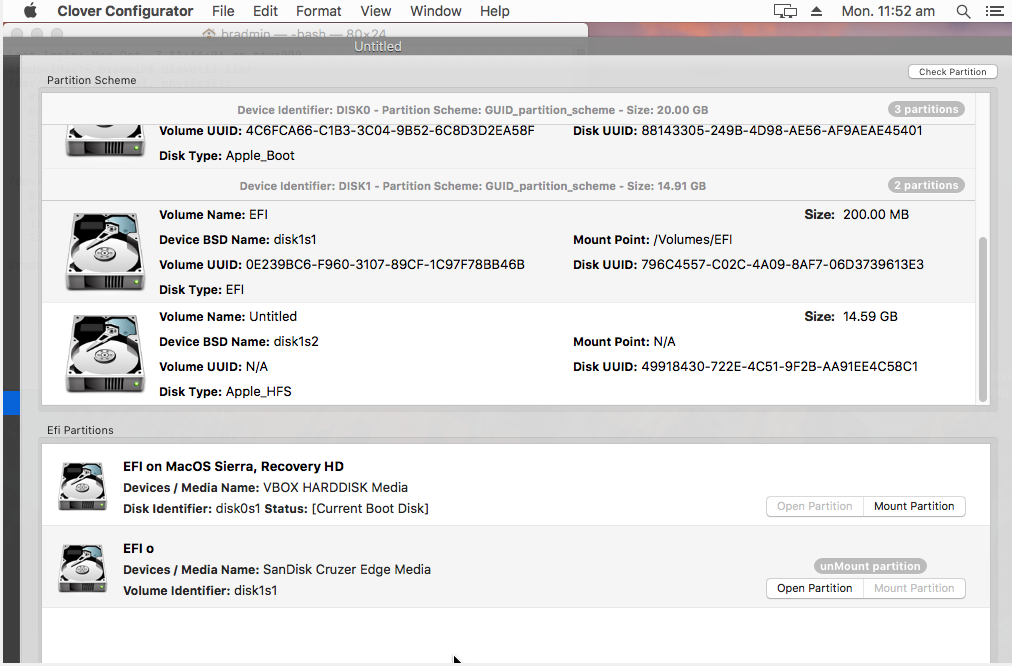
Task: Open Notification Center list icon
Action: pyautogui.click(x=995, y=11)
